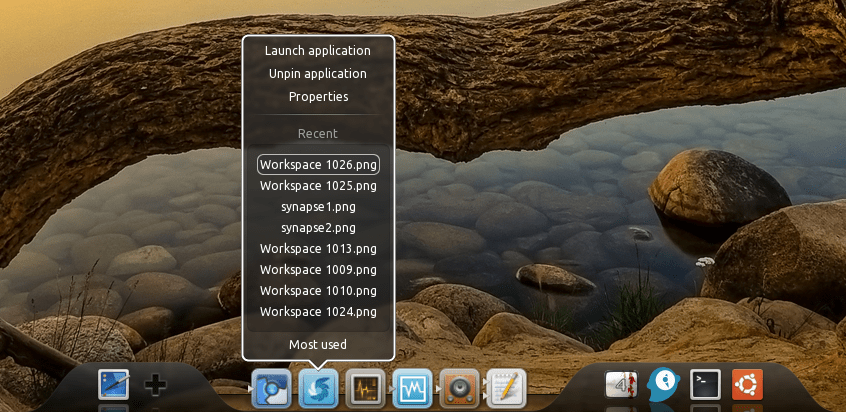This screenshot has height=412, width=846.
Task: Click the desktop drawing icon in left dock
Action: click(114, 385)
